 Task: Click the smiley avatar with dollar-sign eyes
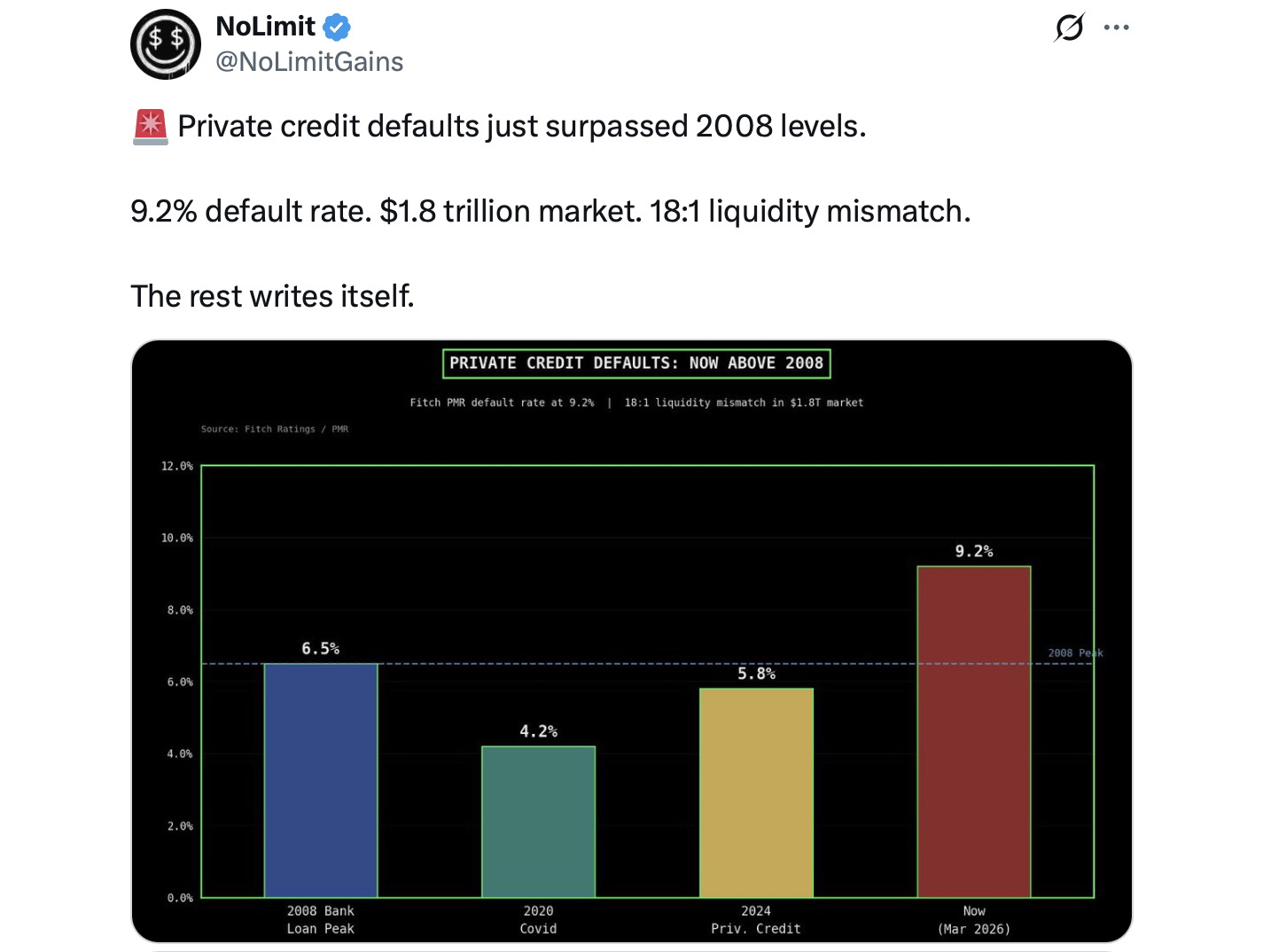pyautogui.click(x=166, y=44)
